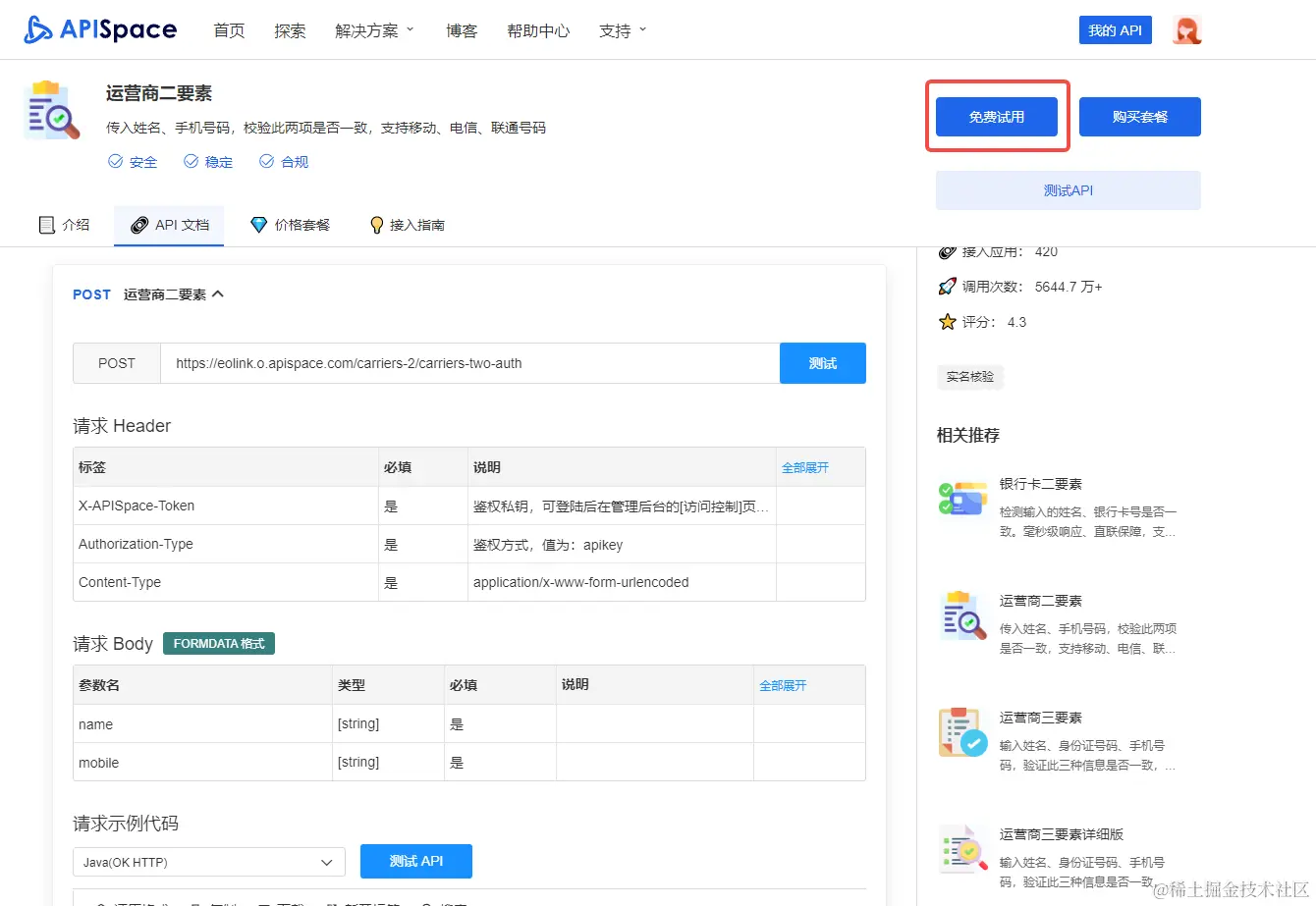The image size is (1316, 906).
Task: Expand the 支持 nav dropdown
Action: coord(623,30)
